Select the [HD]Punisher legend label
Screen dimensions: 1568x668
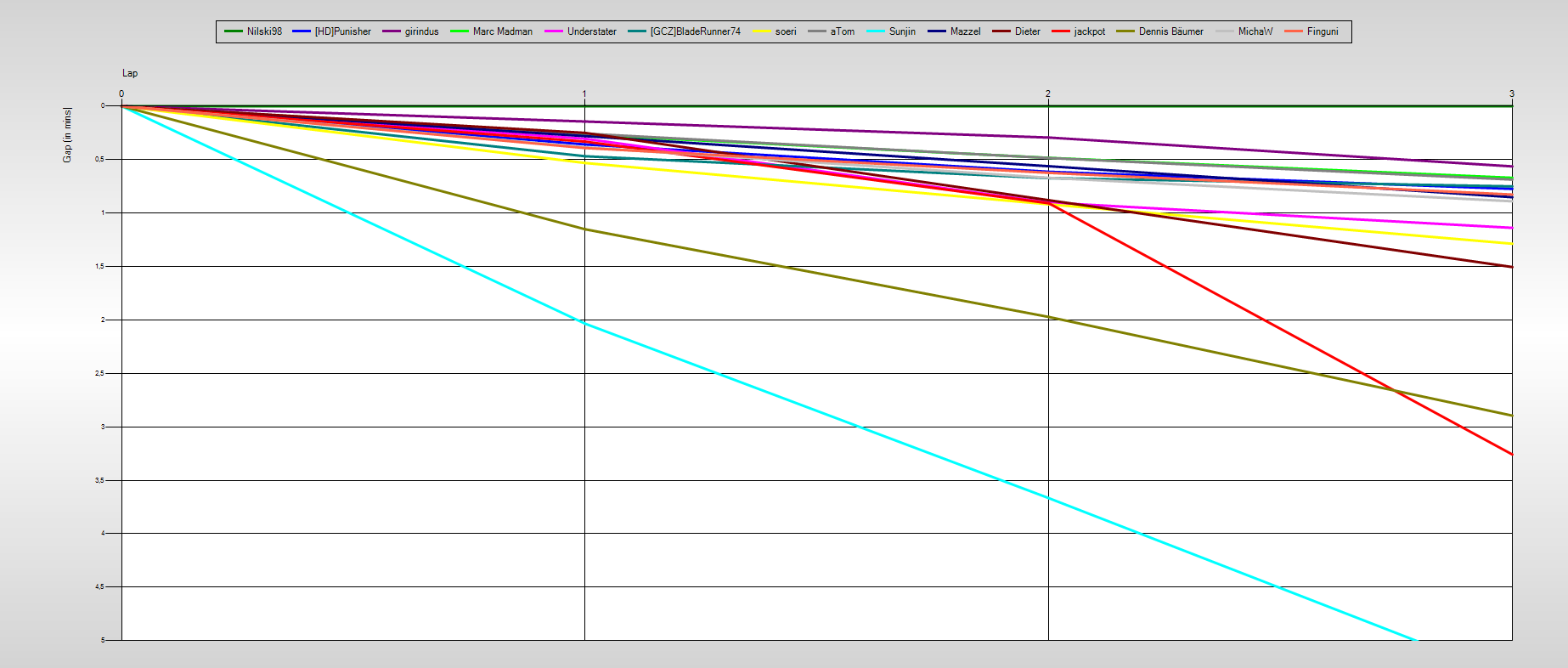(x=342, y=31)
